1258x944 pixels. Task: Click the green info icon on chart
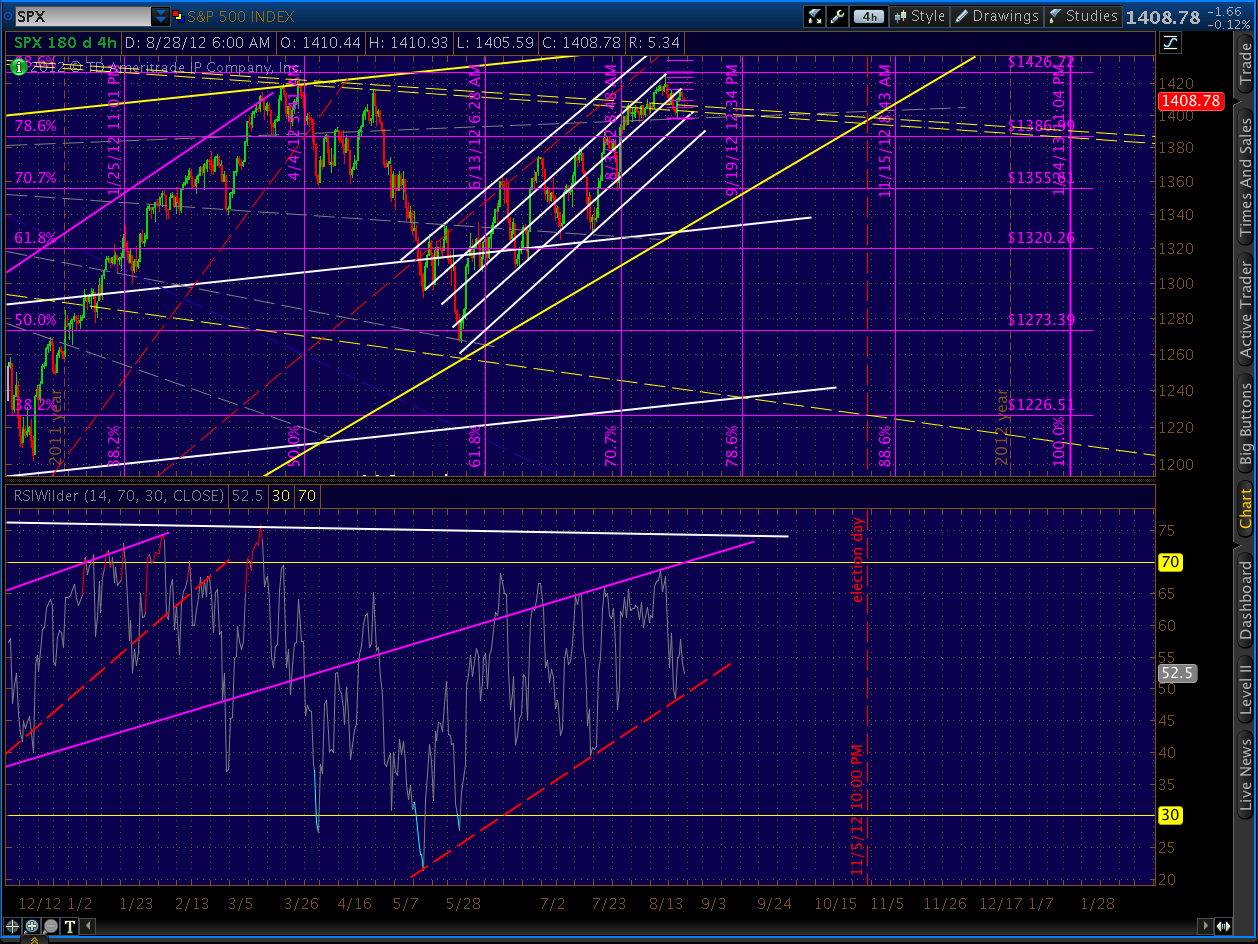[18, 66]
